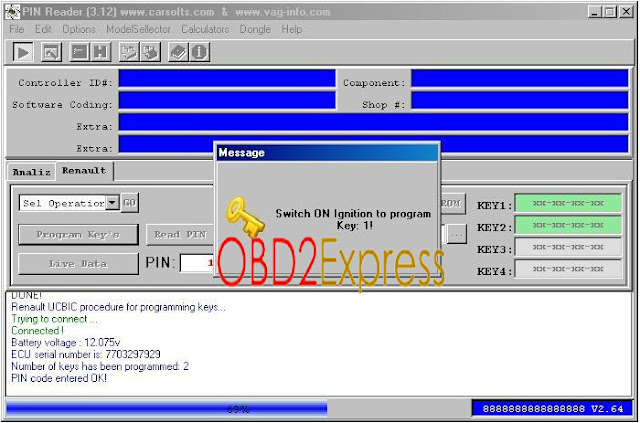Open the ModelSellector menu
This screenshot has height=423, width=640.
tap(138, 29)
